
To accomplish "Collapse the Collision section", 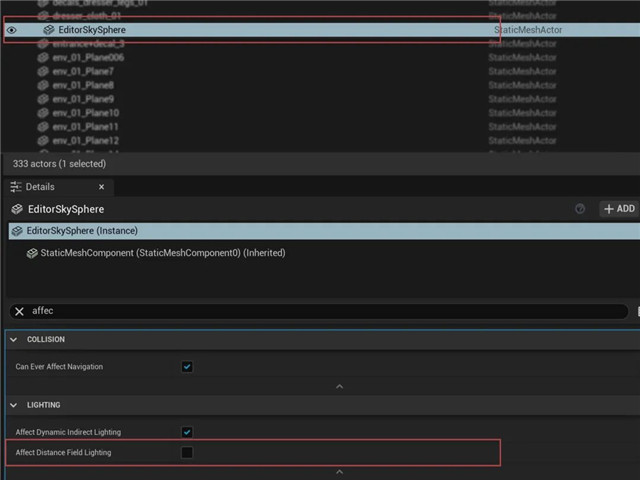I will click(14, 340).
